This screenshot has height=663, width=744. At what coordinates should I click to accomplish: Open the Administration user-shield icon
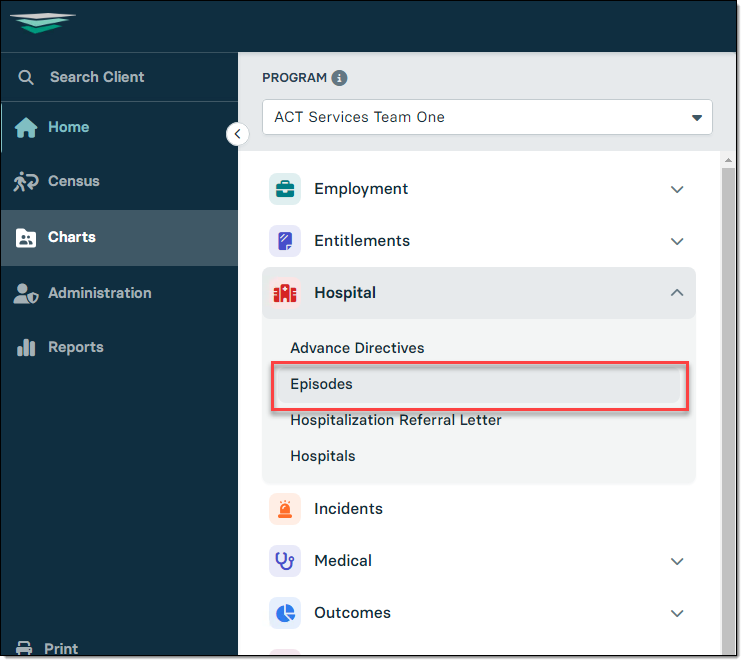tap(26, 294)
